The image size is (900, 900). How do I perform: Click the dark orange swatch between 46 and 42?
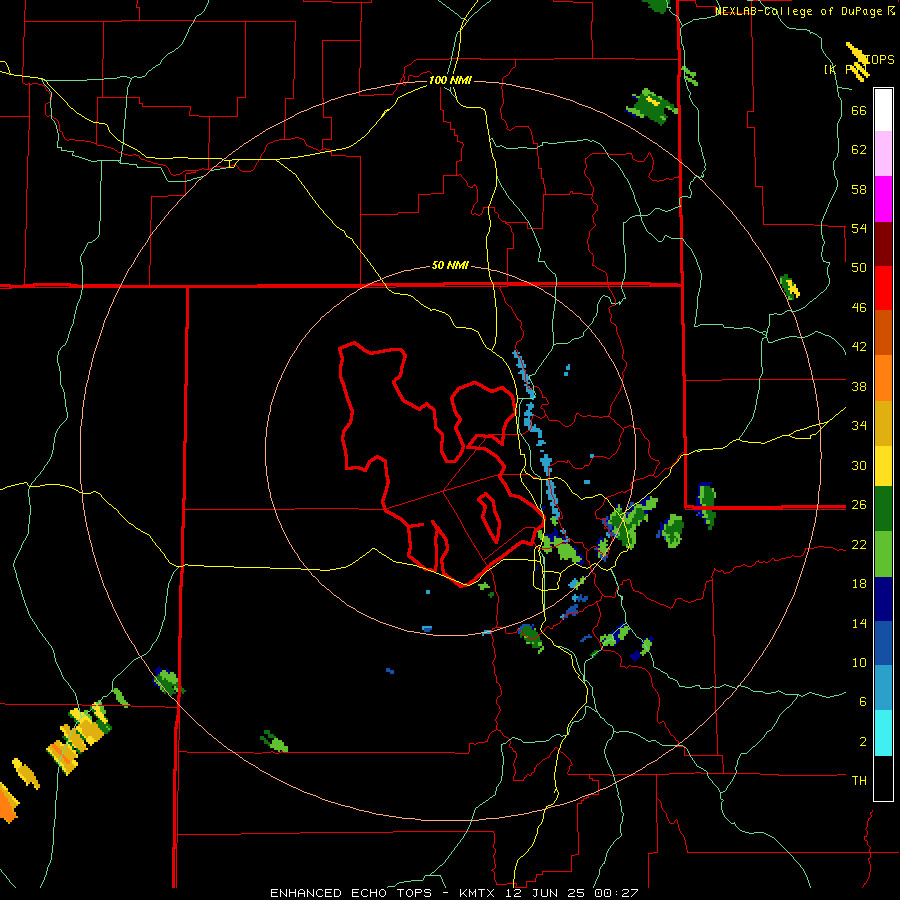point(883,332)
